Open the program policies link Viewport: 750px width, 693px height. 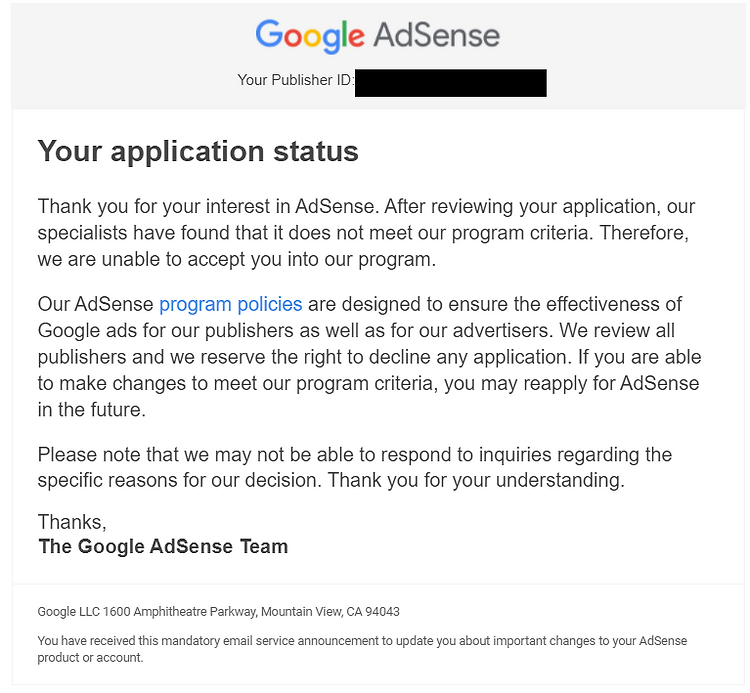tap(231, 304)
